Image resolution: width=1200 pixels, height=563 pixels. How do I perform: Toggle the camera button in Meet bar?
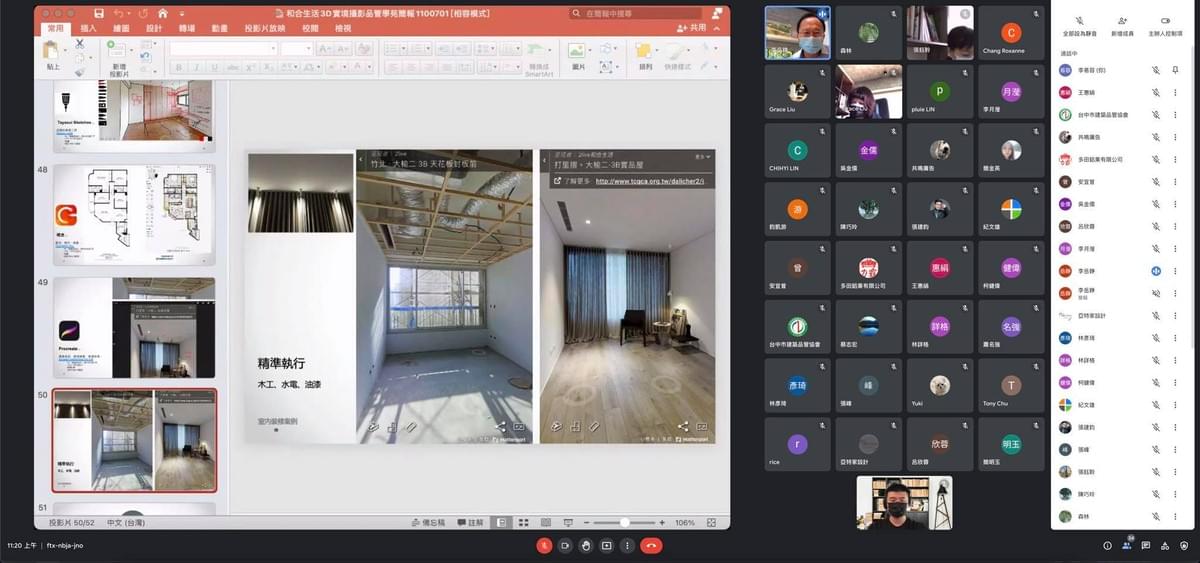click(565, 545)
